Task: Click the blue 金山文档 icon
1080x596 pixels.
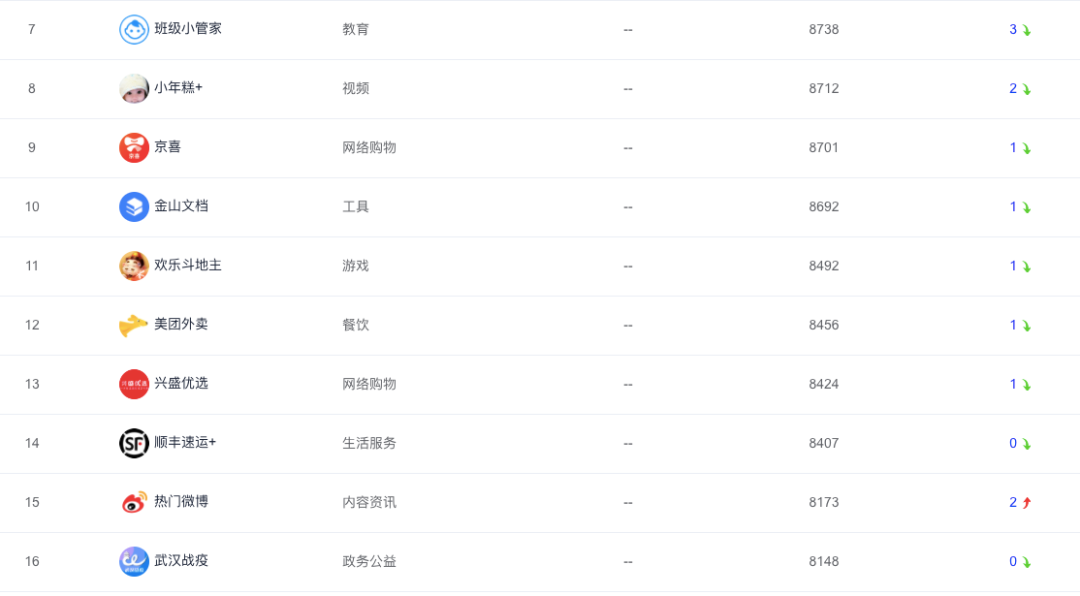Action: pos(134,207)
